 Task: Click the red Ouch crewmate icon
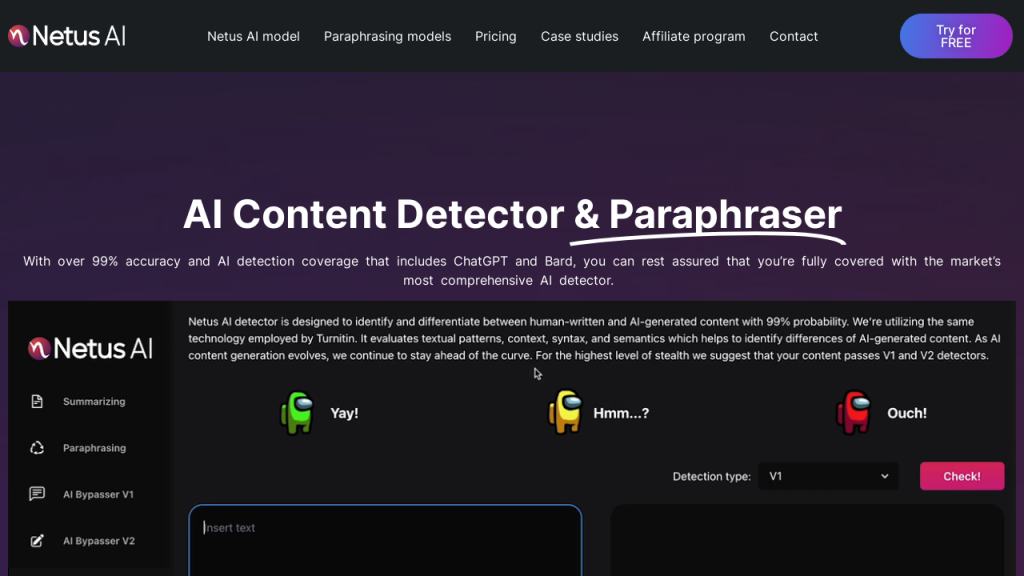(854, 412)
